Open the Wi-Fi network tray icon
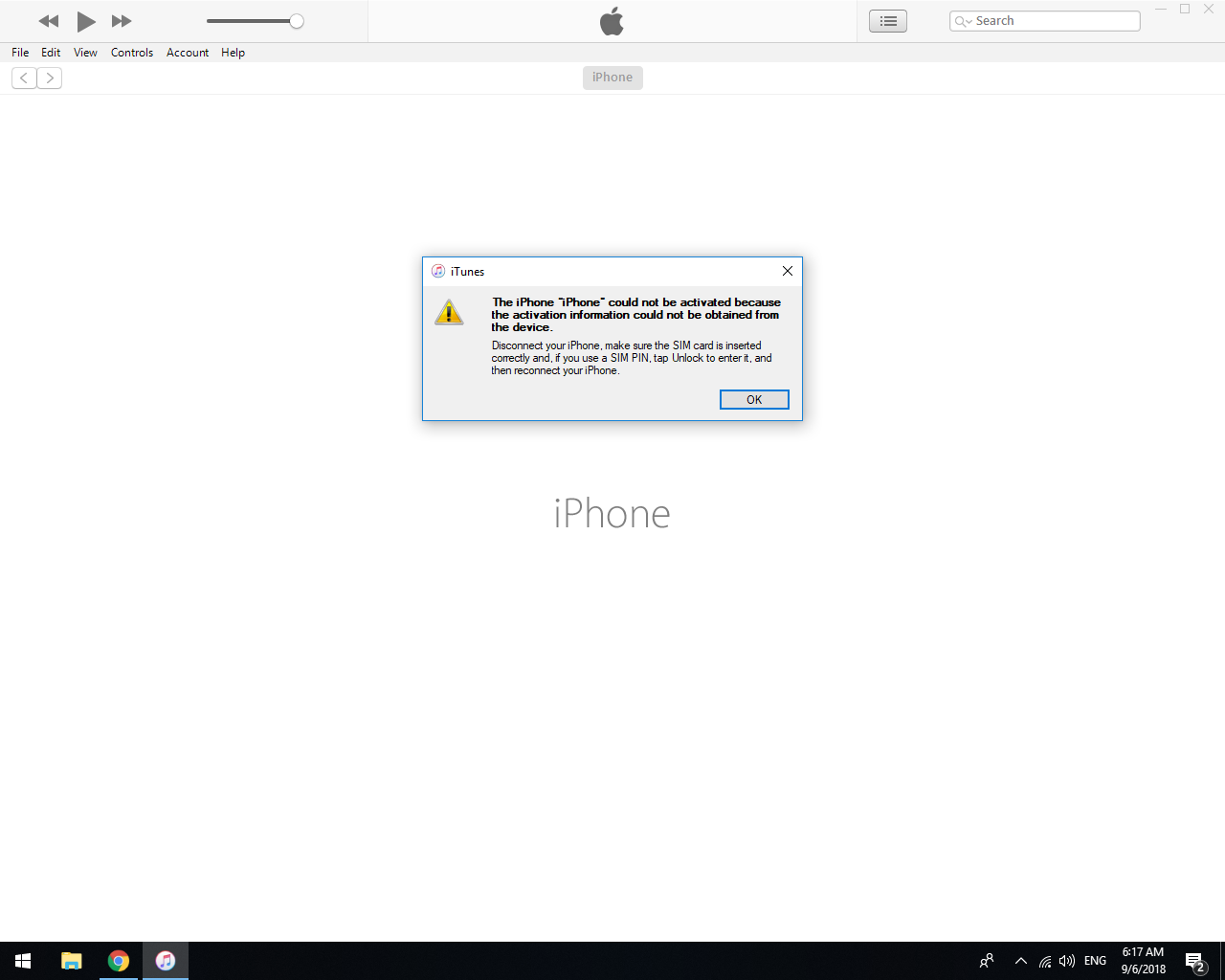Image resolution: width=1225 pixels, height=980 pixels. (x=1045, y=961)
